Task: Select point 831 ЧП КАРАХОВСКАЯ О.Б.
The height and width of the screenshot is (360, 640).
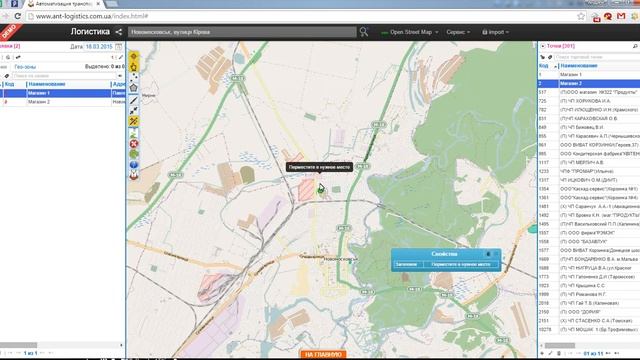Action: pyautogui.click(x=589, y=118)
